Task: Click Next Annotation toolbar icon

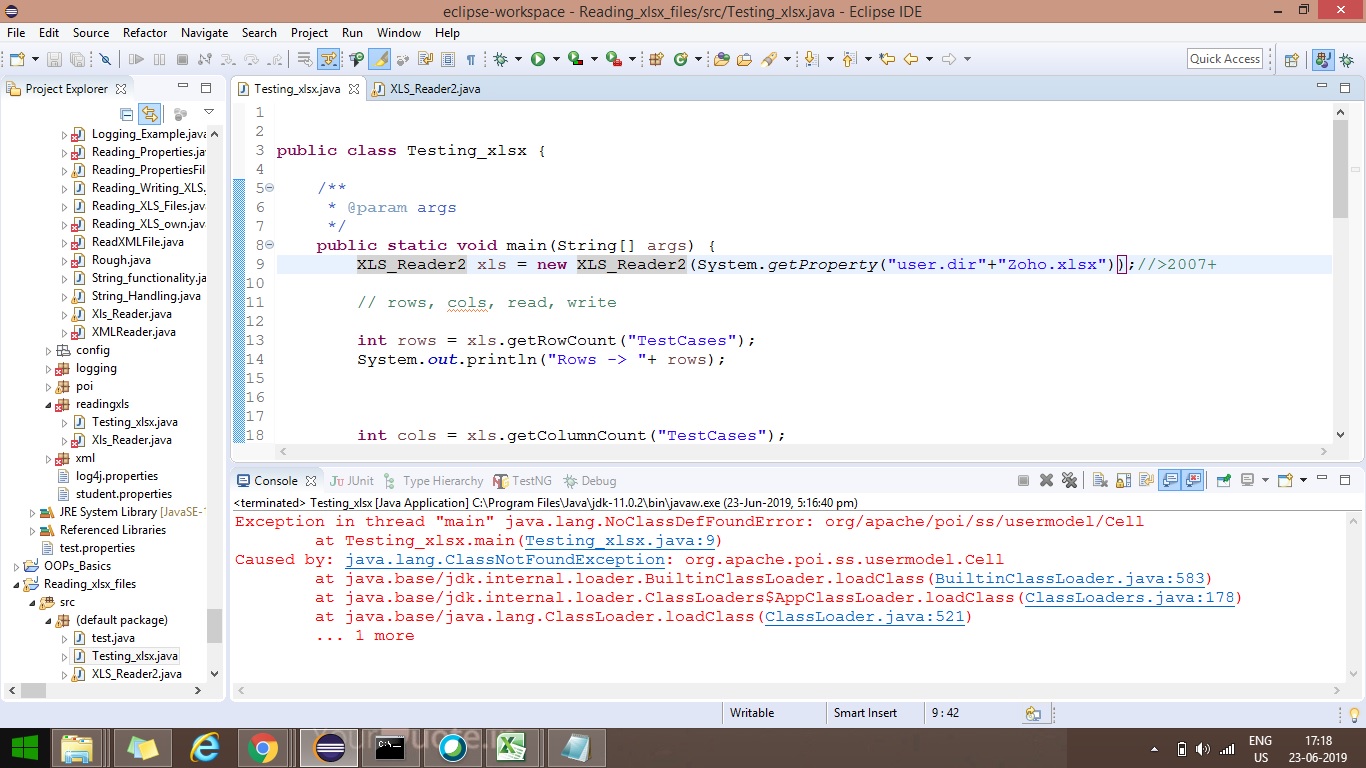Action: [811, 60]
